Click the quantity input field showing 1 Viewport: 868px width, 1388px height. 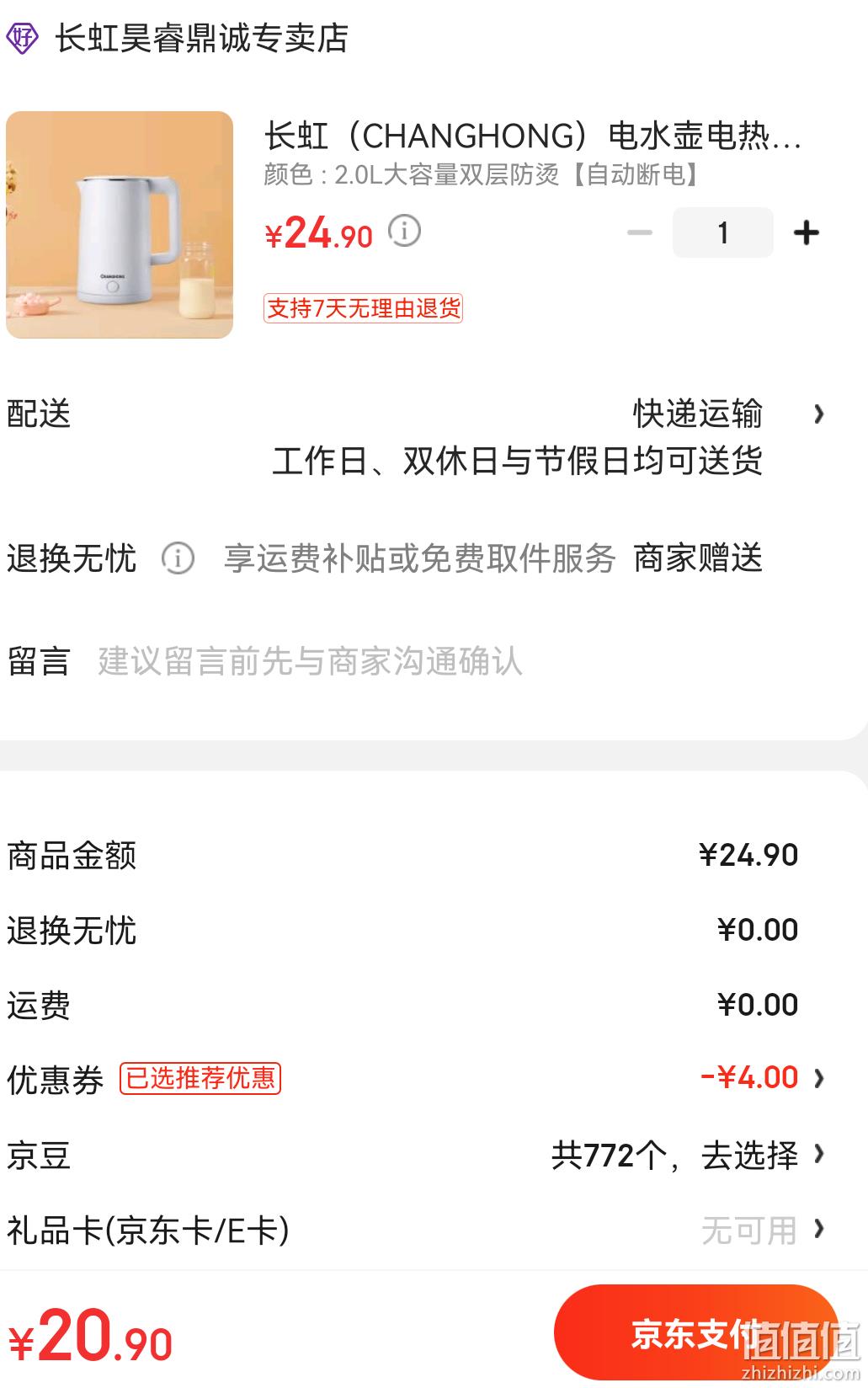(x=722, y=232)
